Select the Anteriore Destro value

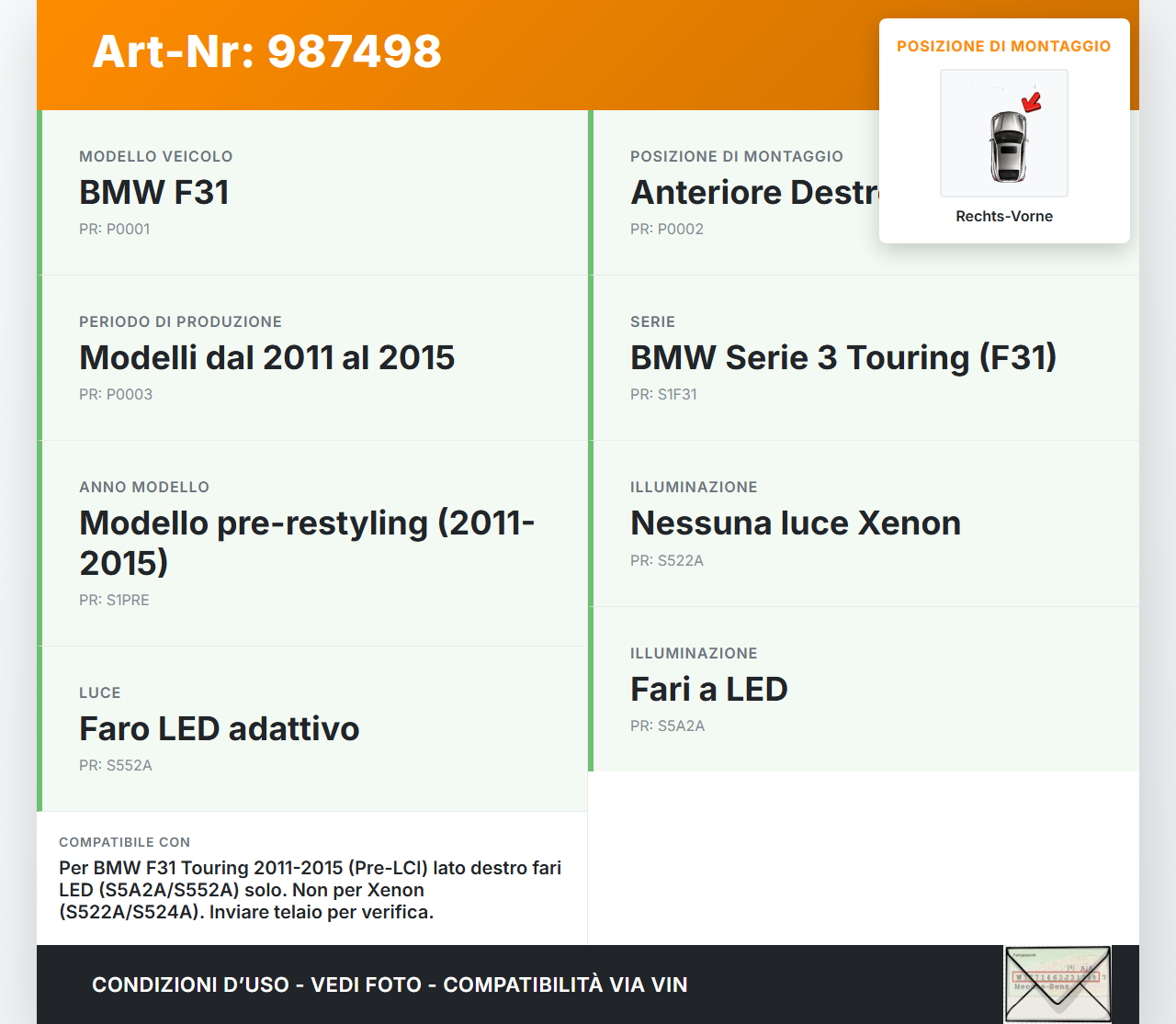pos(754,192)
